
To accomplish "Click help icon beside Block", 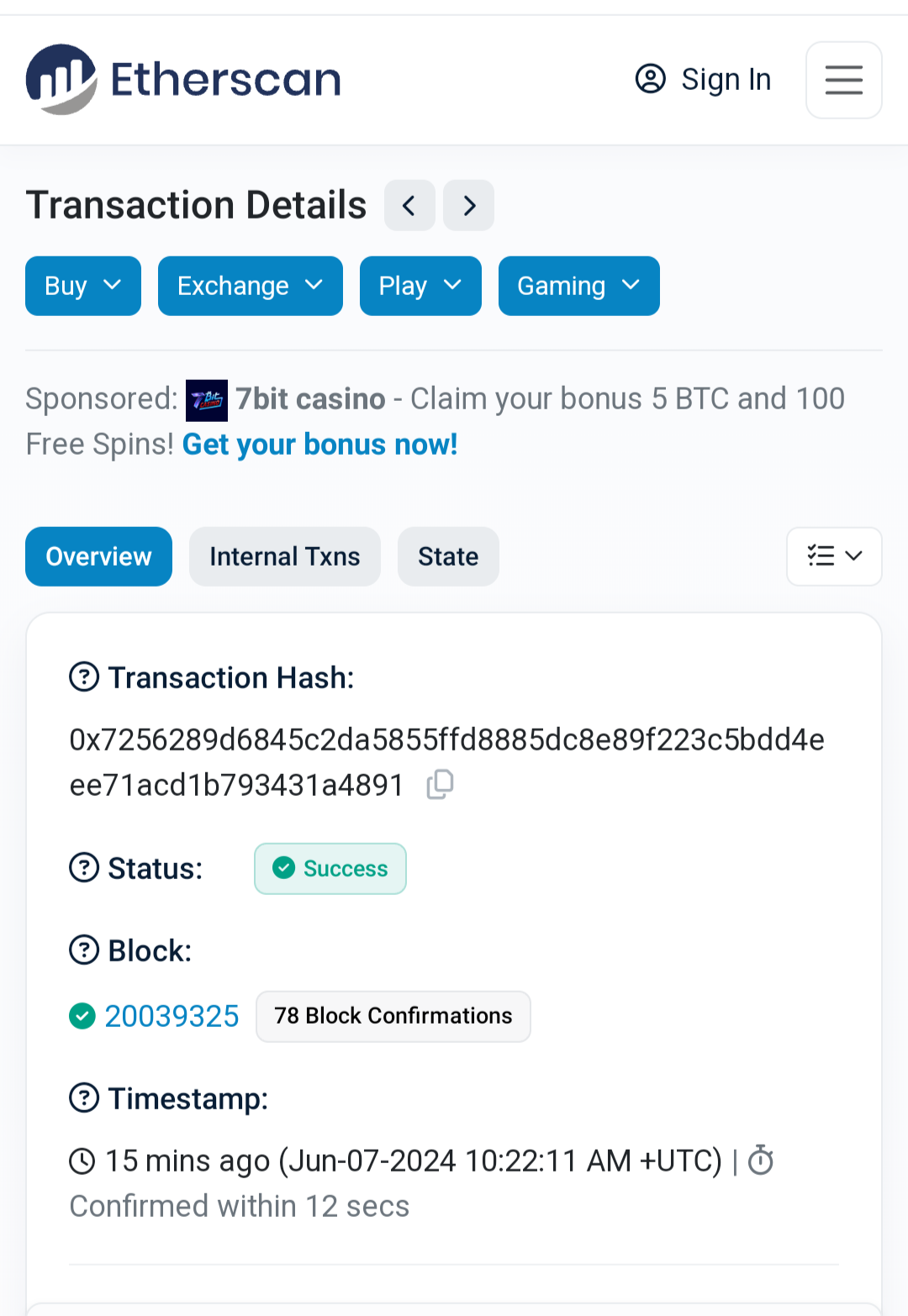I will 84,950.
